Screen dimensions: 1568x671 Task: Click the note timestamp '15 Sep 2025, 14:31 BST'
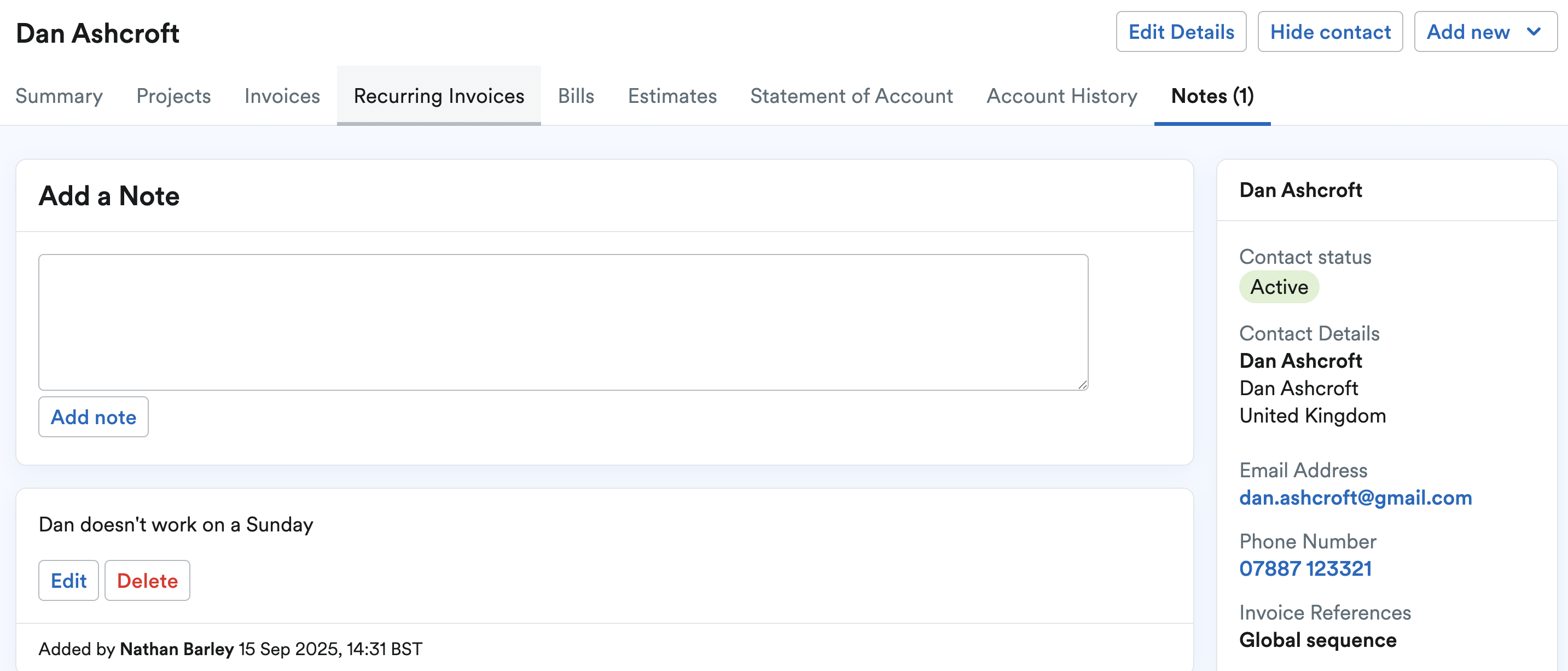(330, 649)
